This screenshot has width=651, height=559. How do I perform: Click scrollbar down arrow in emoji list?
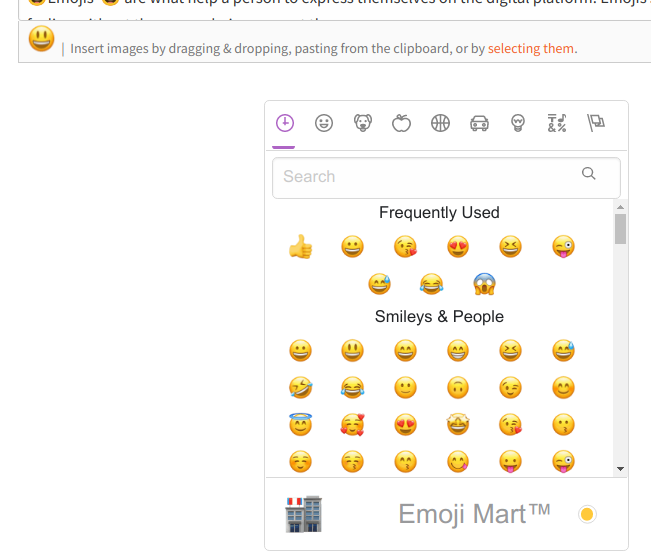(620, 468)
